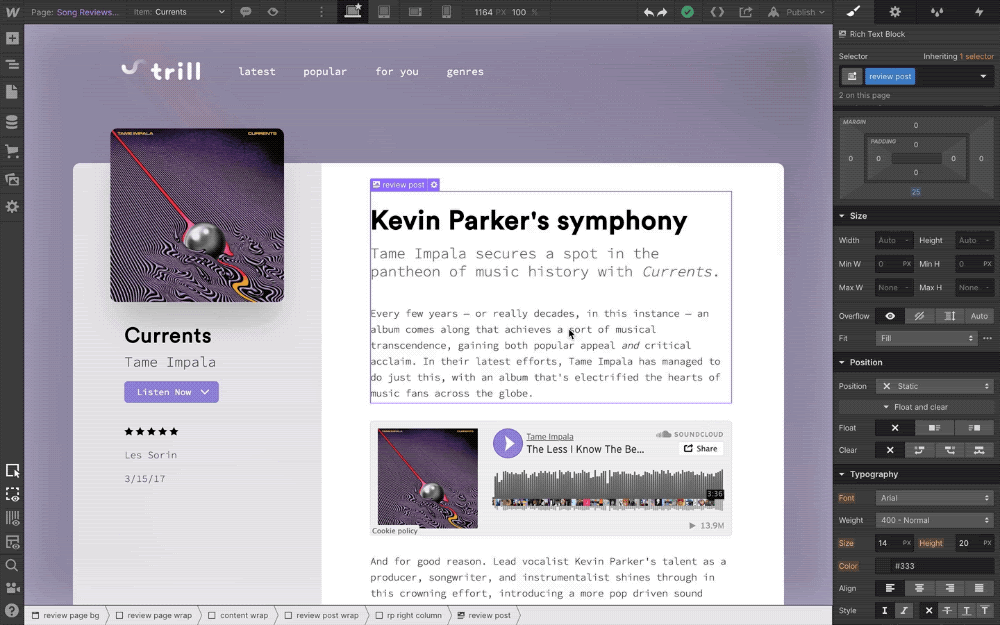The image size is (1000, 625).
Task: Open project Settings gear in left sidebar
Action: tap(12, 207)
